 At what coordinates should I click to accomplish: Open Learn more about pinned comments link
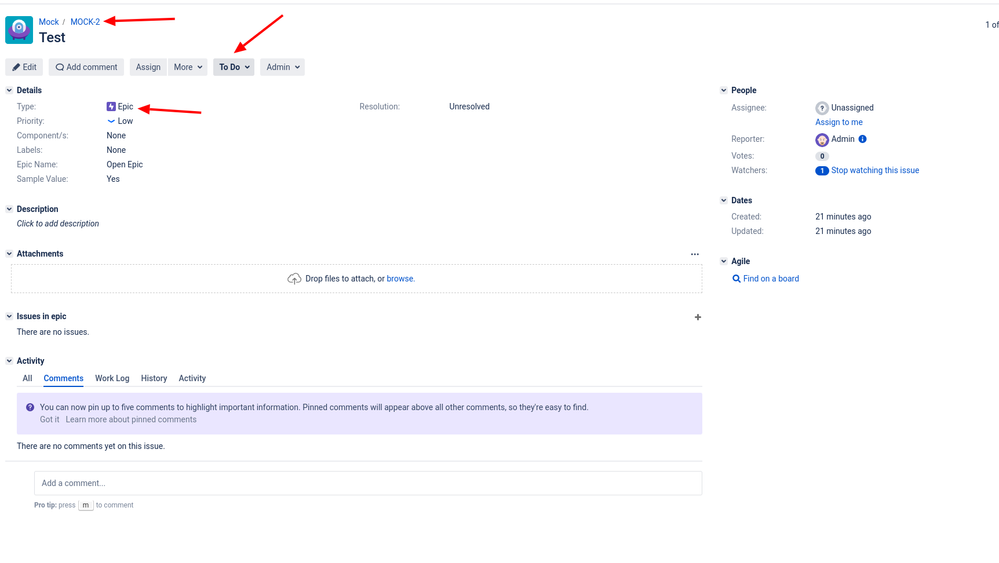coord(131,420)
